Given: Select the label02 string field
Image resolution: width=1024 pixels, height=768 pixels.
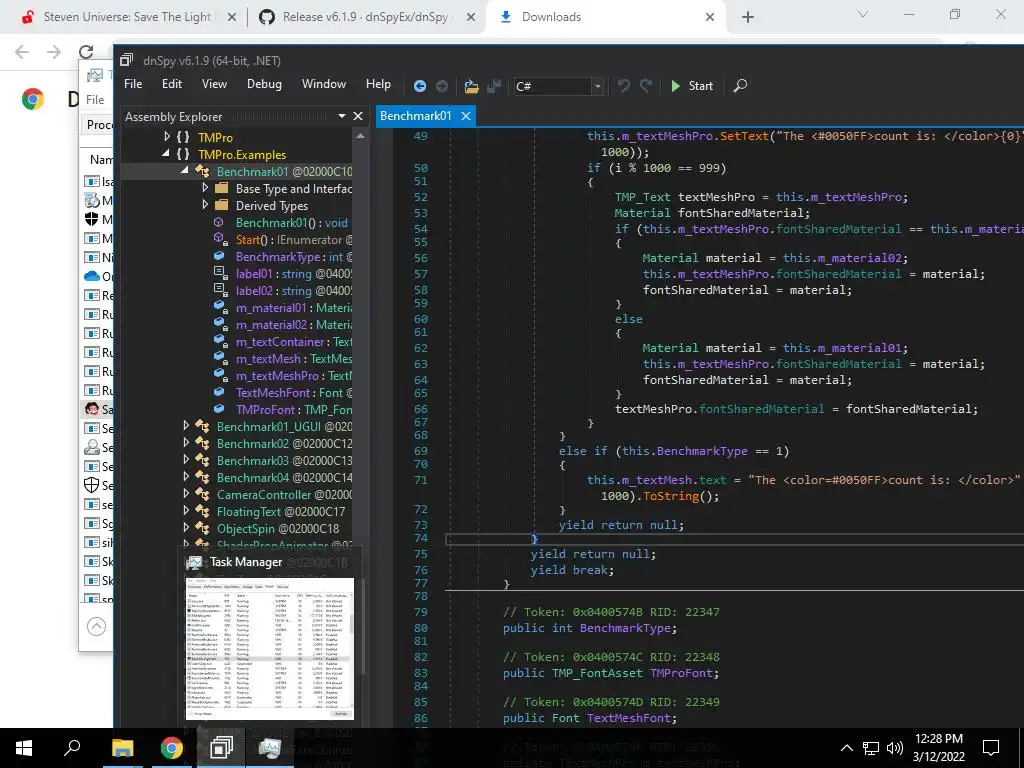Looking at the screenshot, I should point(294,291).
